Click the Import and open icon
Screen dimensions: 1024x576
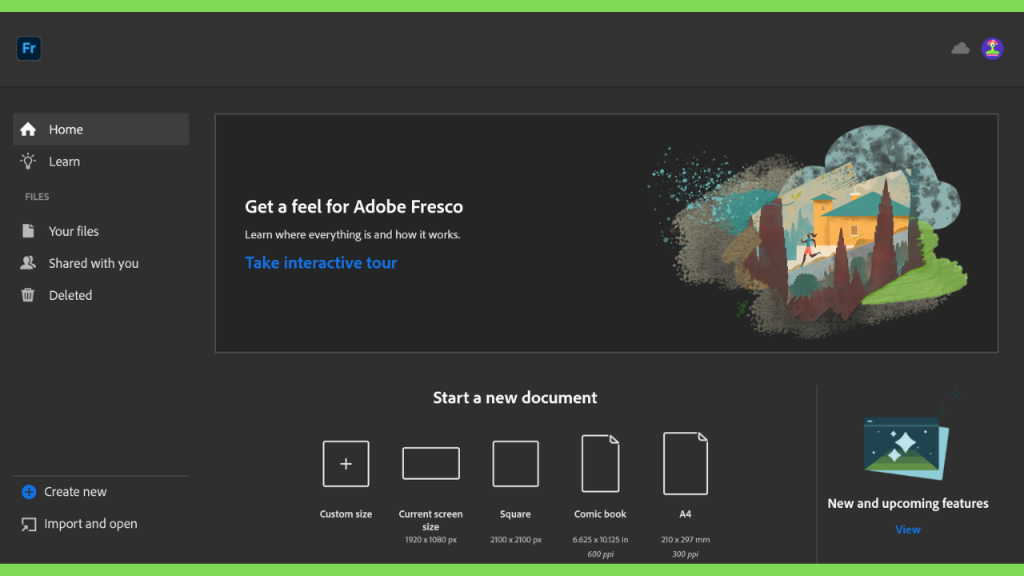tap(29, 524)
